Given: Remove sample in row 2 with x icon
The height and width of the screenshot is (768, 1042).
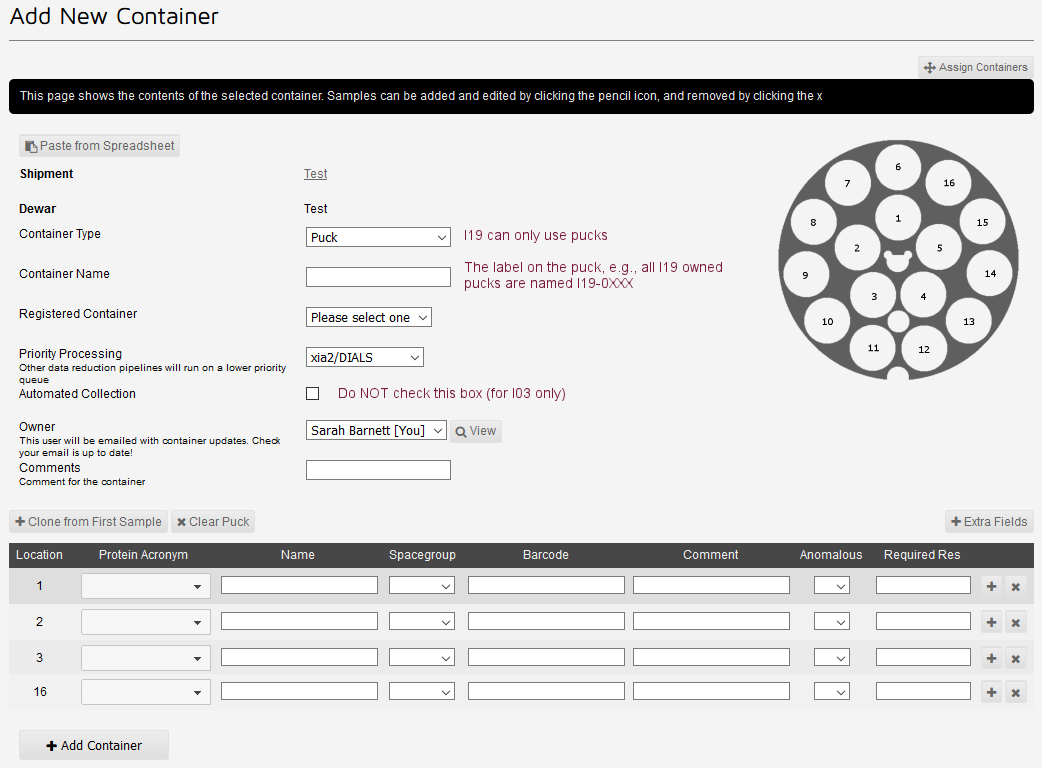Looking at the screenshot, I should (1015, 622).
